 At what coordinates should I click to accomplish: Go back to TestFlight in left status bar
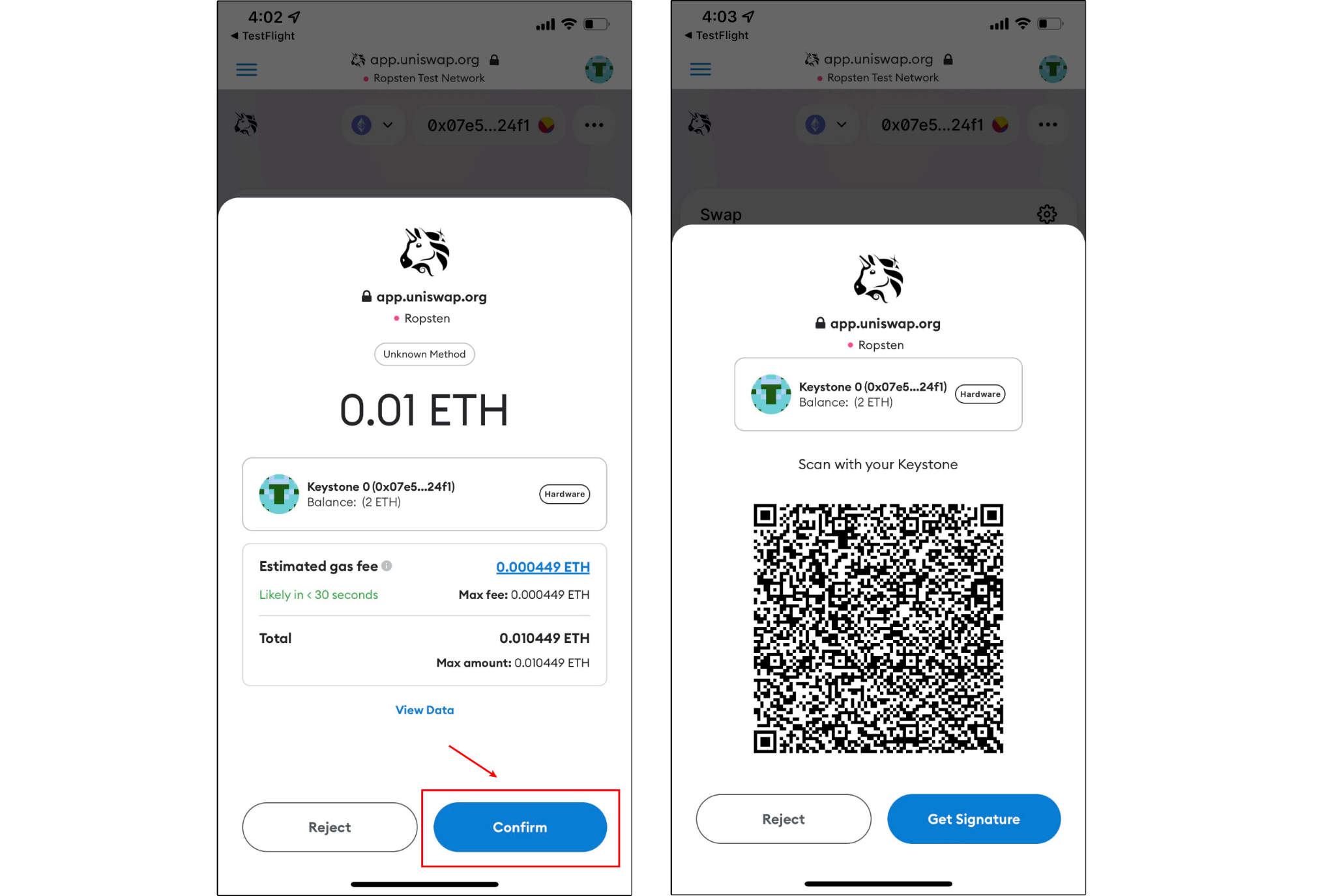tap(263, 36)
